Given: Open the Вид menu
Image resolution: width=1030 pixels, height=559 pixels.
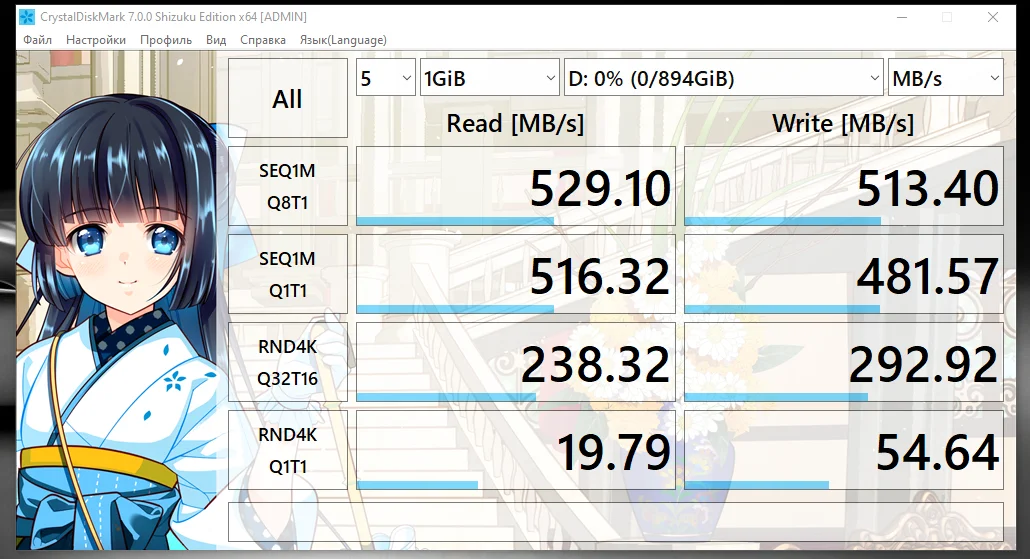Looking at the screenshot, I should tap(216, 40).
